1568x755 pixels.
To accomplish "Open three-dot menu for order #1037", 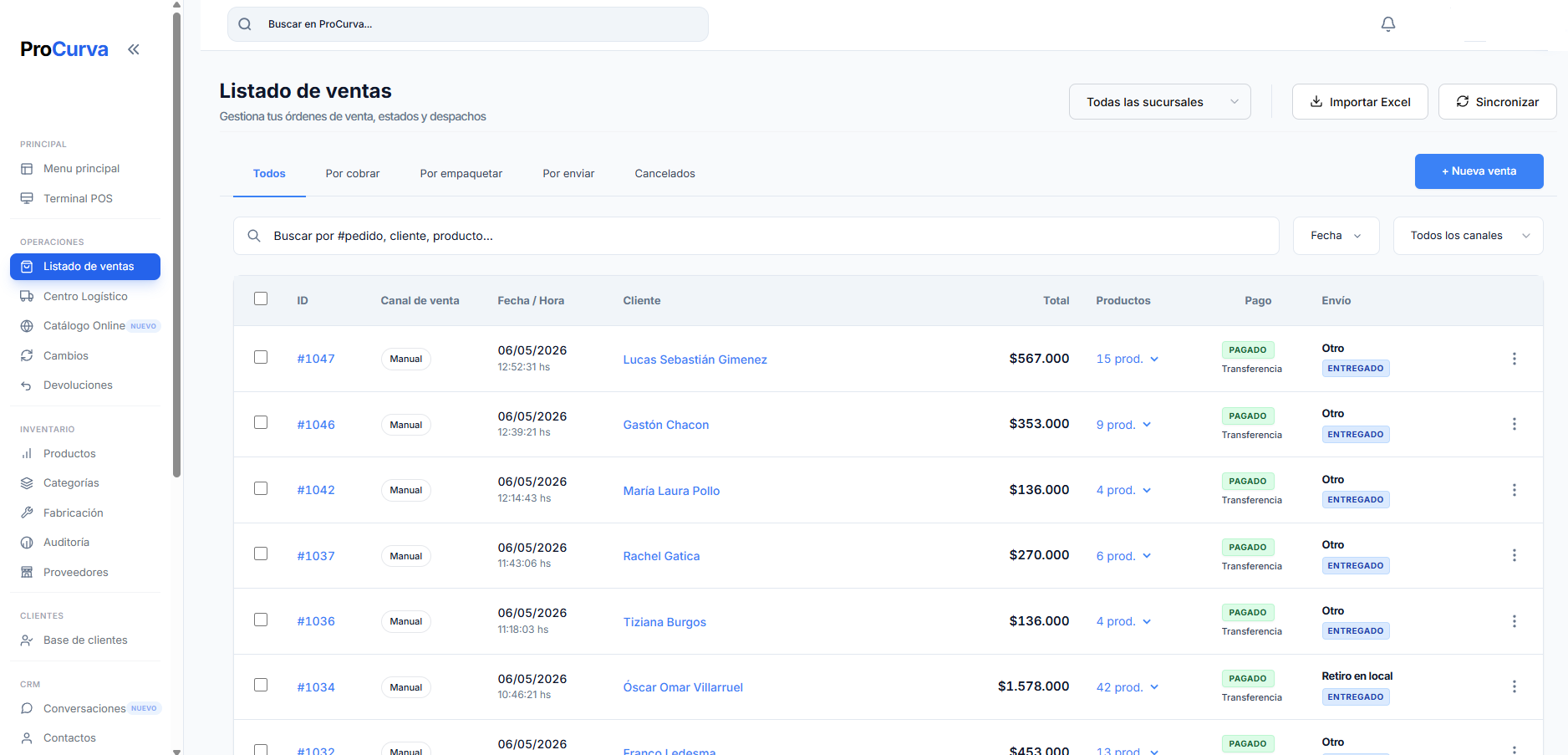I will [x=1514, y=555].
